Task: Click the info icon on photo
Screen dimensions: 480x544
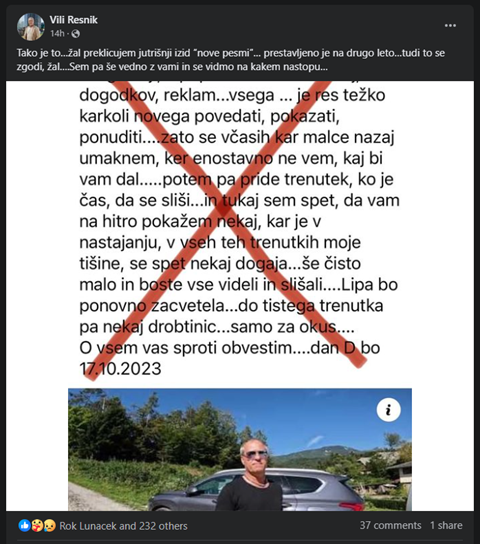Action: 388,410
